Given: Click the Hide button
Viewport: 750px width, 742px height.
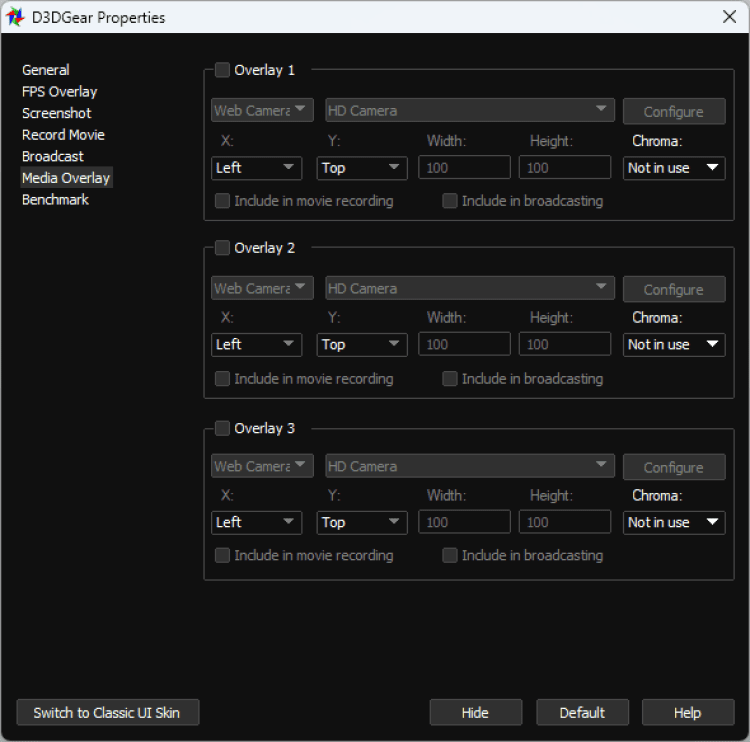Looking at the screenshot, I should point(476,712).
